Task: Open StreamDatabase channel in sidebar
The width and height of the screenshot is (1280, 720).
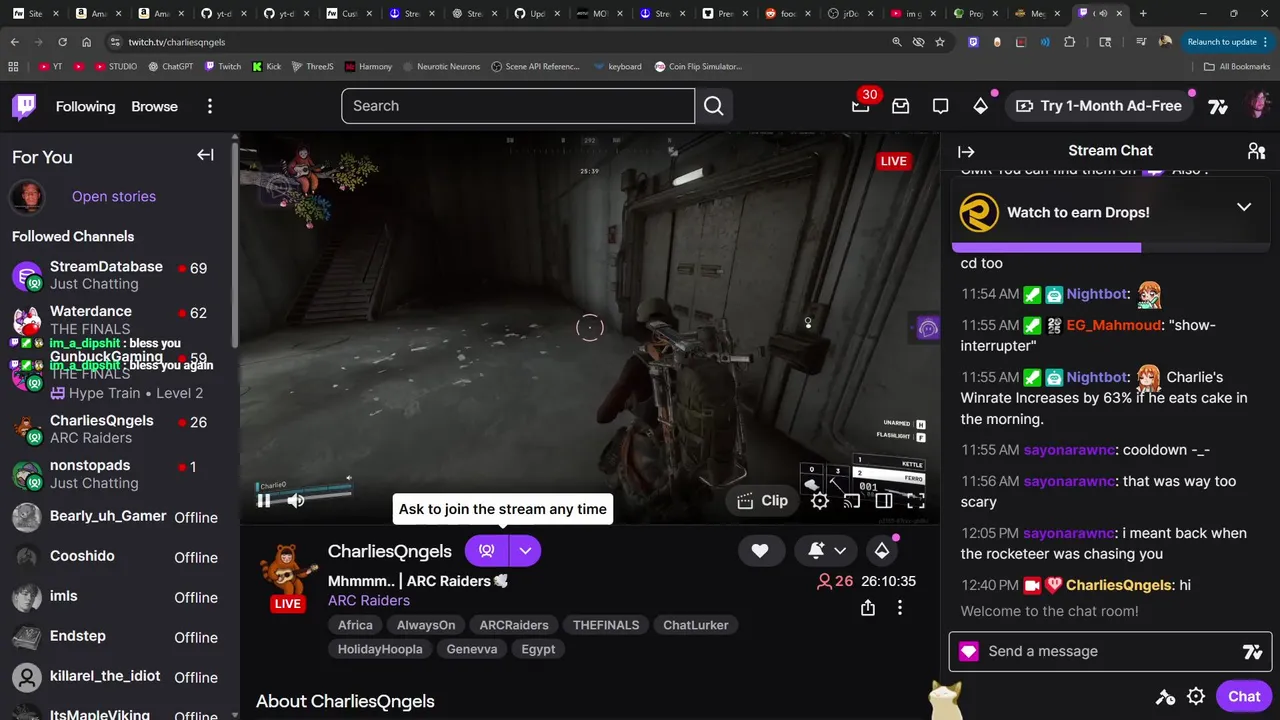Action: click(x=118, y=275)
